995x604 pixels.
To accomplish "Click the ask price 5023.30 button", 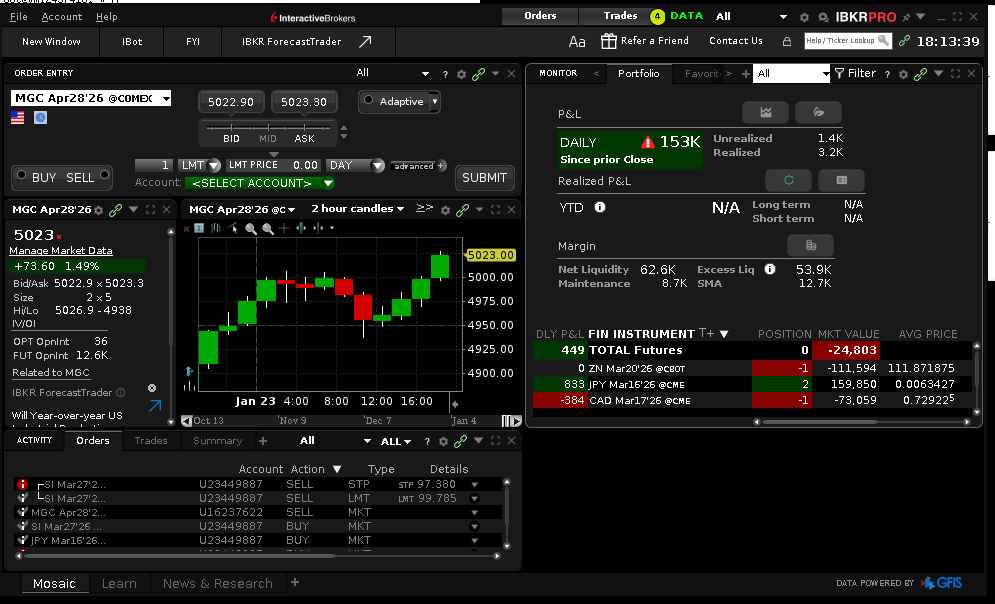I will coord(304,102).
